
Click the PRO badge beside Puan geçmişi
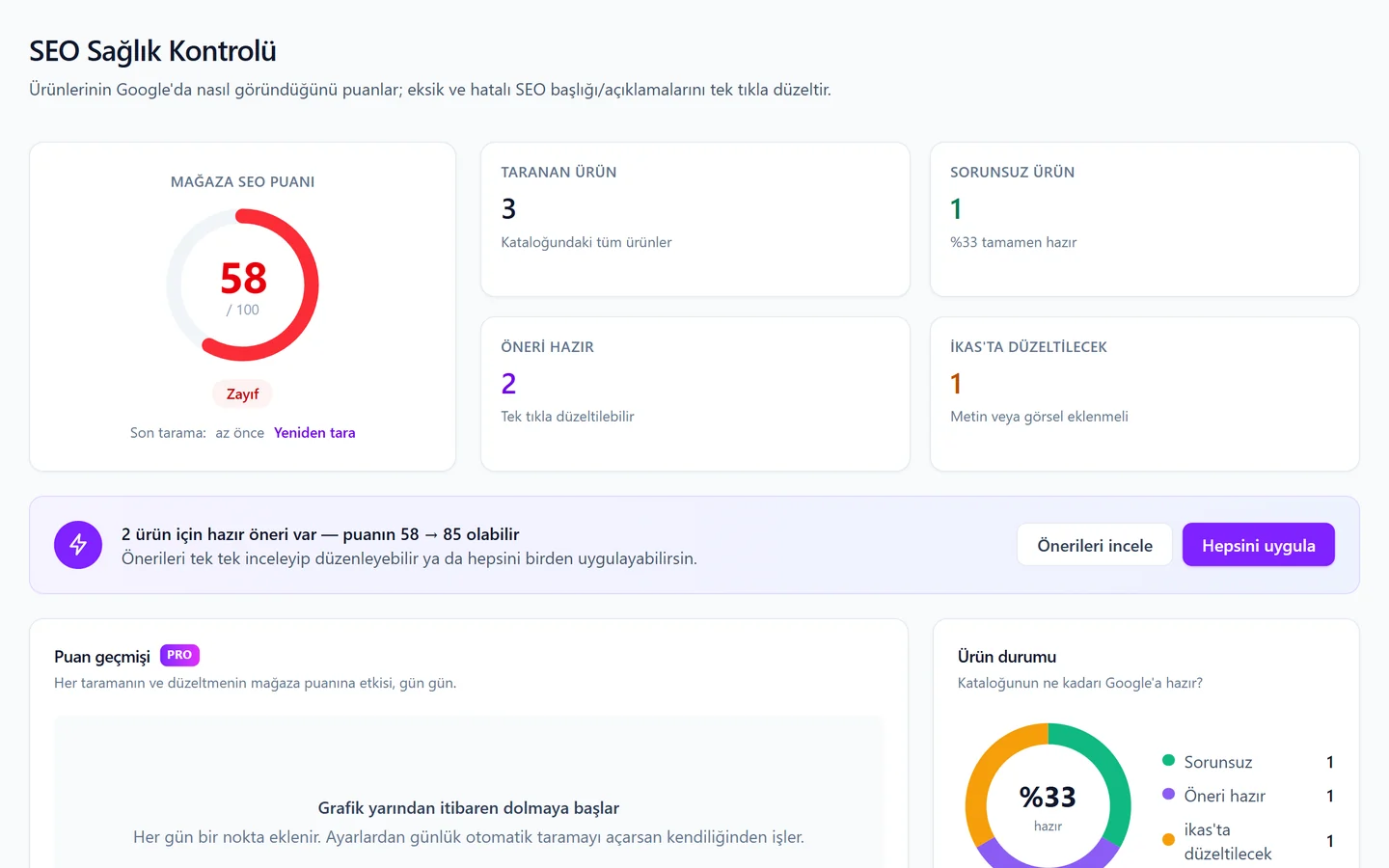pos(179,655)
